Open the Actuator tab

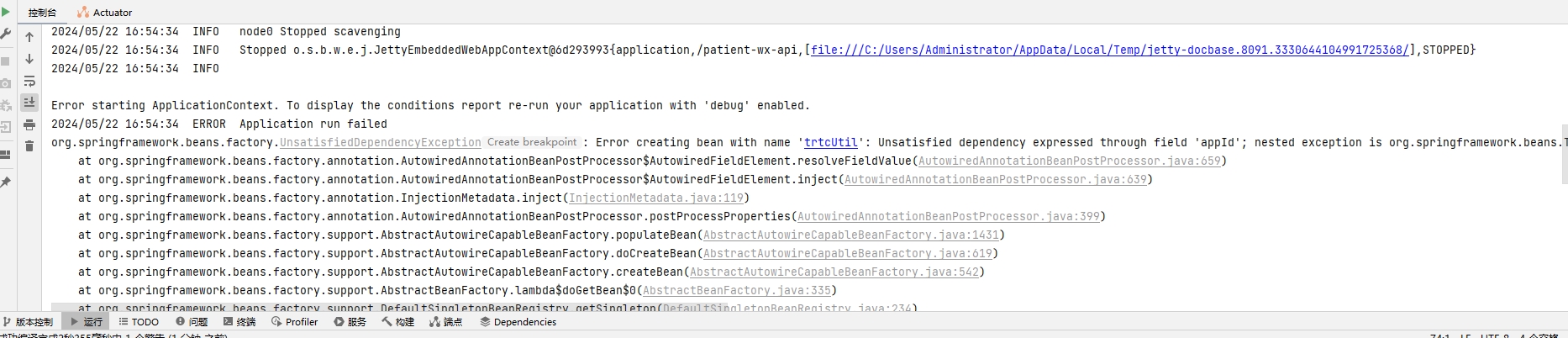[x=105, y=13]
